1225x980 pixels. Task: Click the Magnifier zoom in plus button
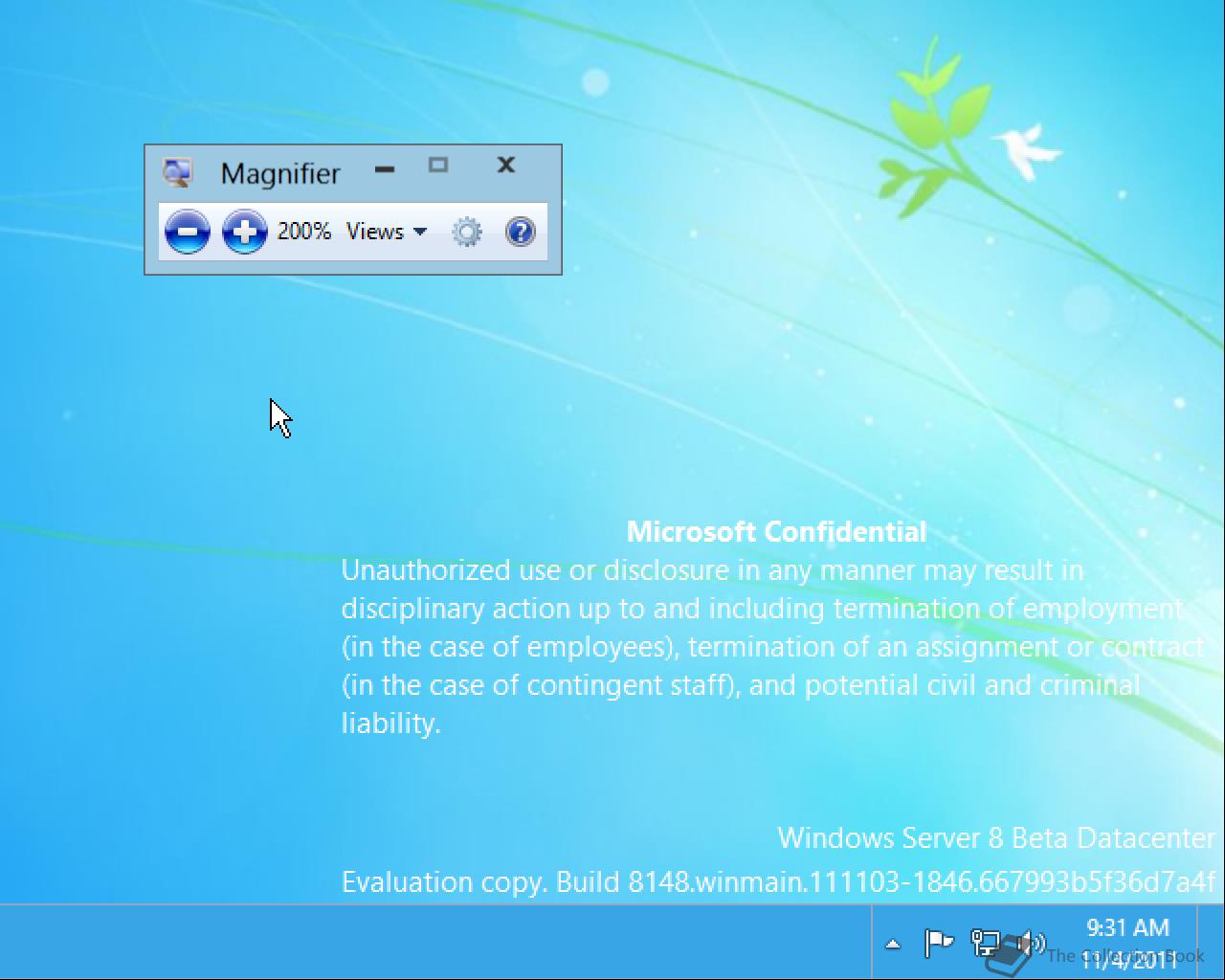click(x=244, y=232)
